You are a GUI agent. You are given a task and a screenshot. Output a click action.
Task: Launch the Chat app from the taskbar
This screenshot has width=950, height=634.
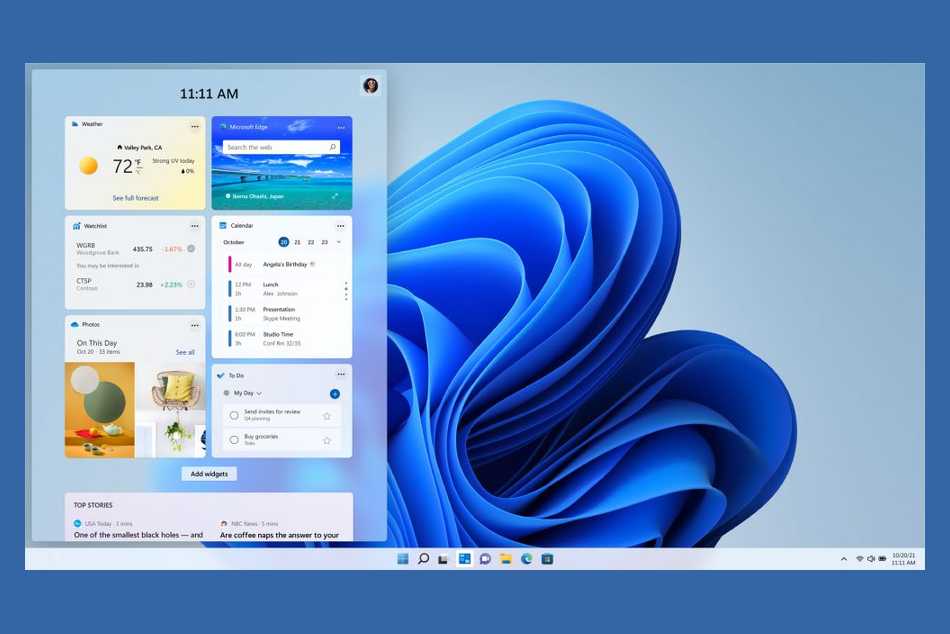click(x=485, y=559)
